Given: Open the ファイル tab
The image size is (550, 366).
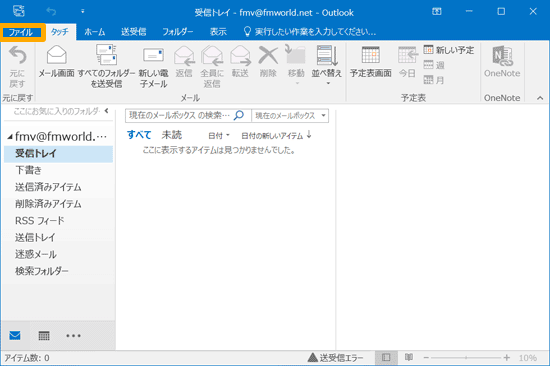Looking at the screenshot, I should click(x=22, y=32).
